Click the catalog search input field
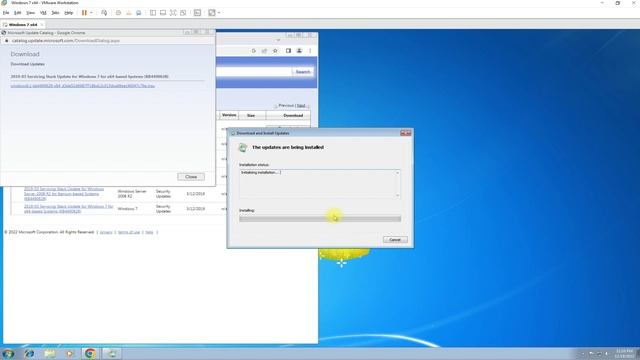The height and width of the screenshot is (360, 640). pyautogui.click(x=253, y=72)
